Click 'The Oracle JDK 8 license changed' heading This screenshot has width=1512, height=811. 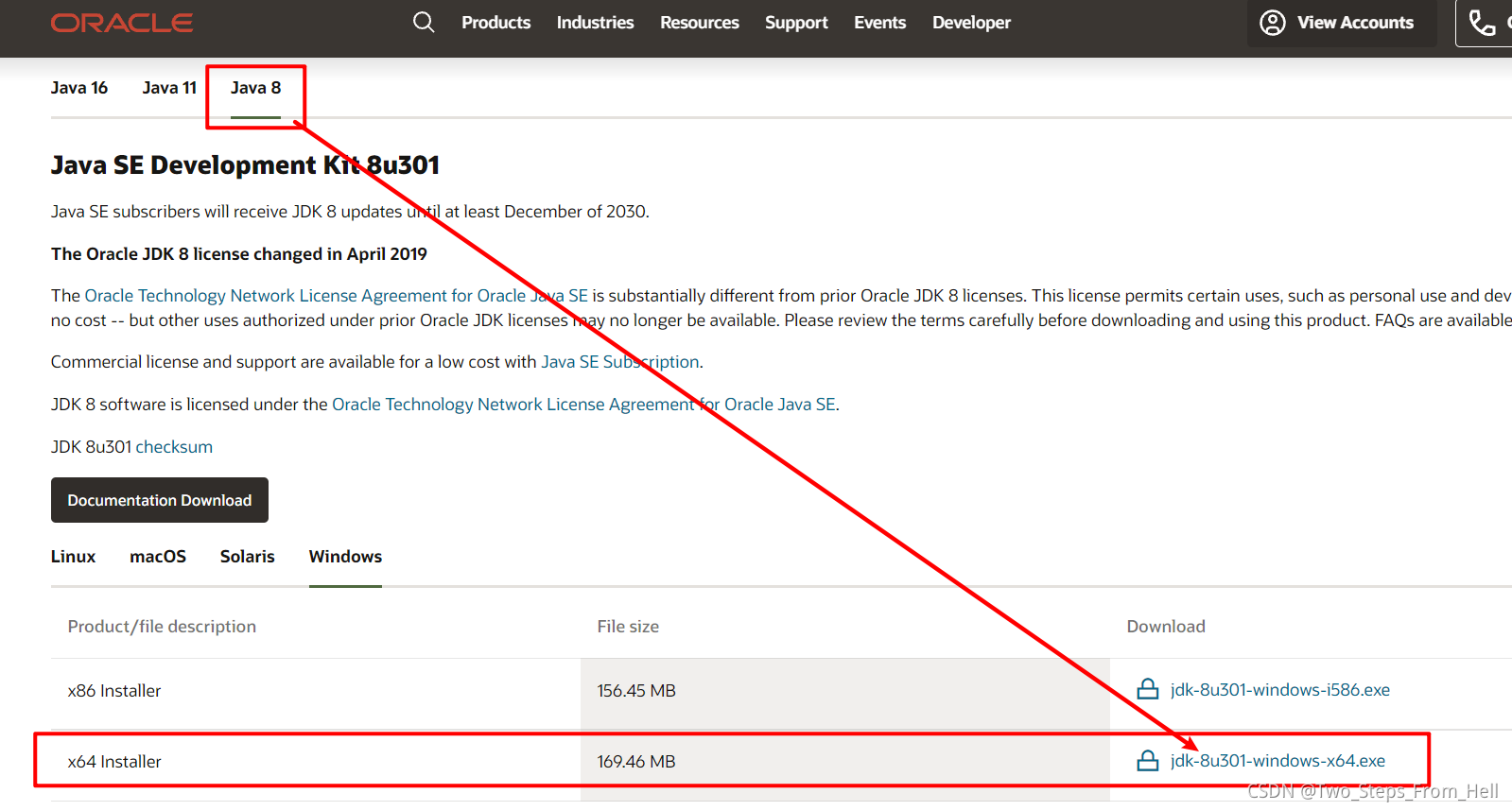pyautogui.click(x=239, y=254)
